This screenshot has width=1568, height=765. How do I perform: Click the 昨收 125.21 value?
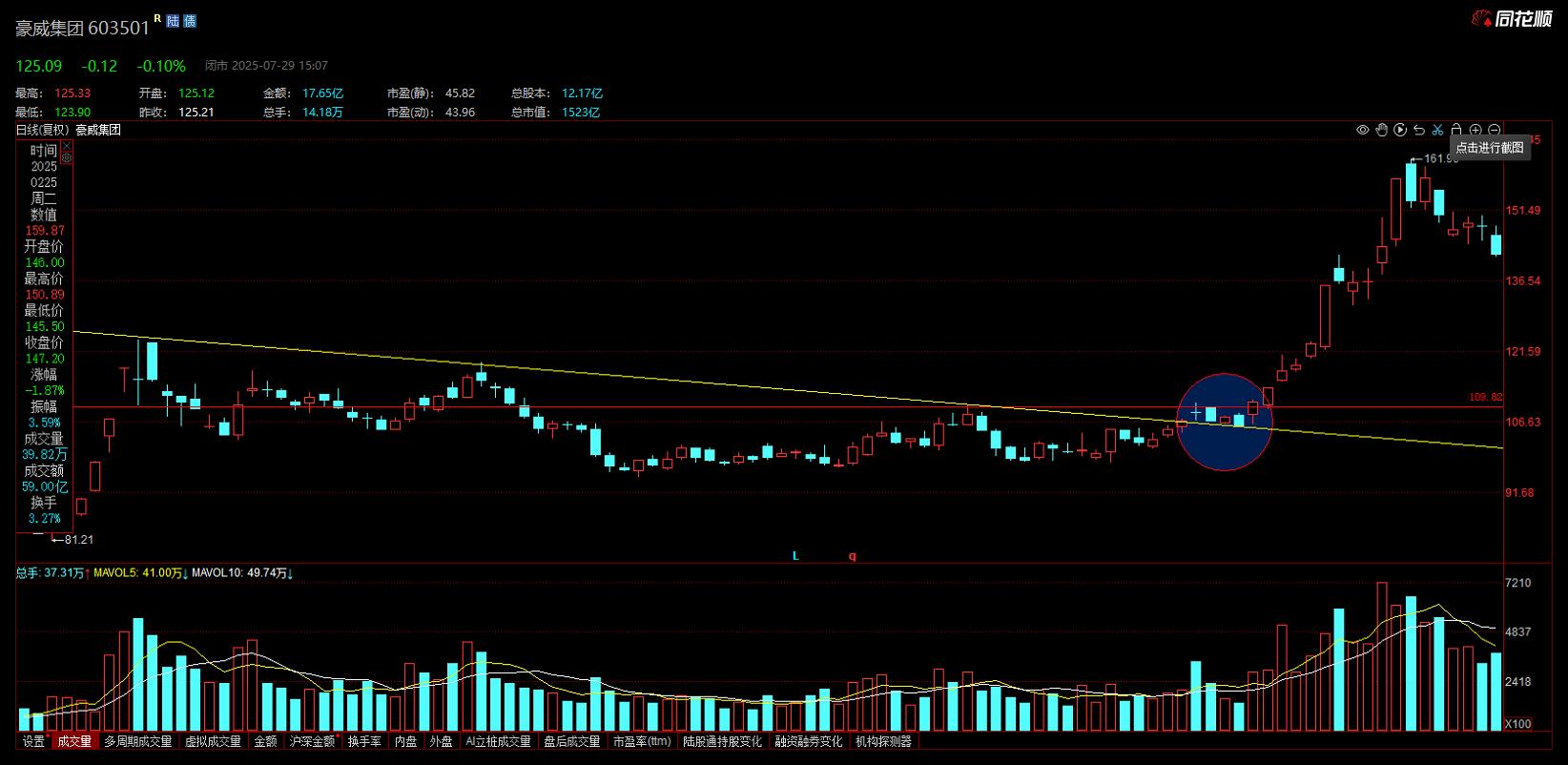click(x=196, y=112)
